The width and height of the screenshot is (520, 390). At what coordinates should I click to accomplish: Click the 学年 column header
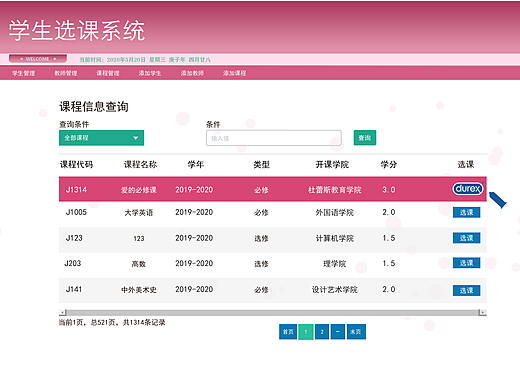coord(196,164)
